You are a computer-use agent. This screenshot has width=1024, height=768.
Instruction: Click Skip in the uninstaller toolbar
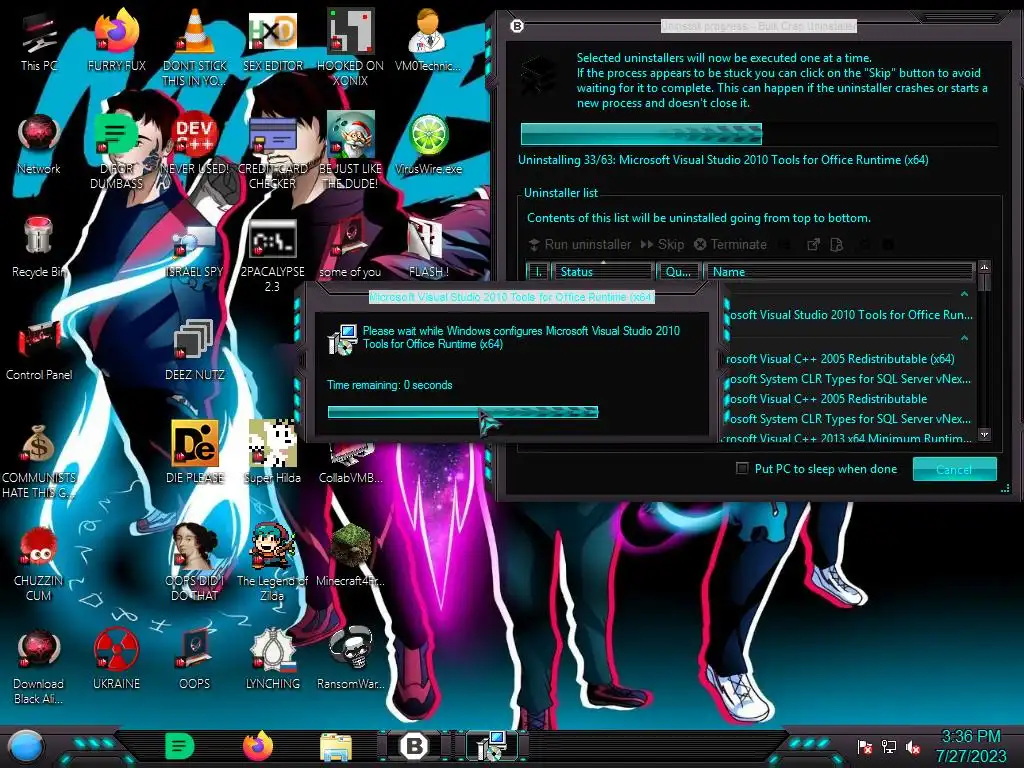point(662,244)
